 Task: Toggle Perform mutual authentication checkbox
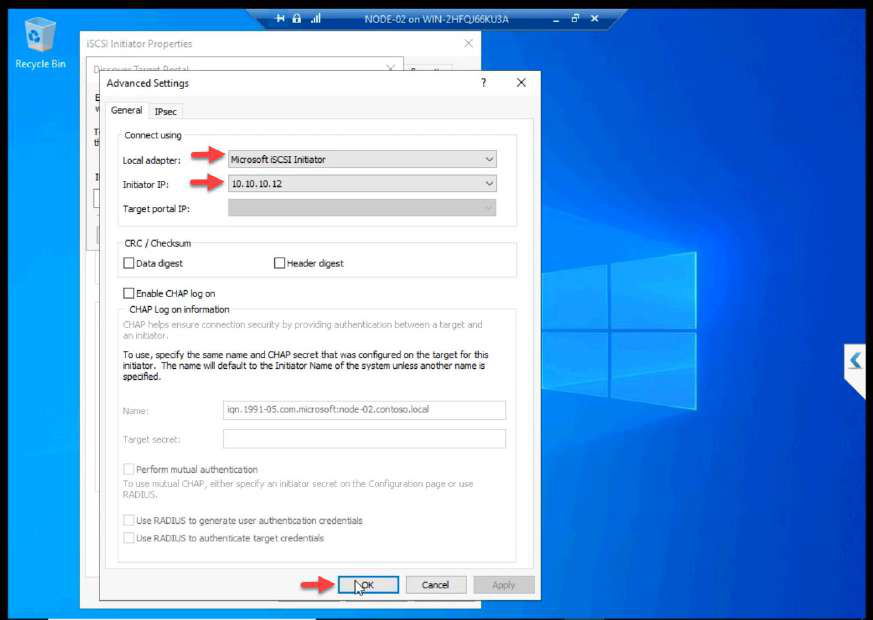coord(129,469)
